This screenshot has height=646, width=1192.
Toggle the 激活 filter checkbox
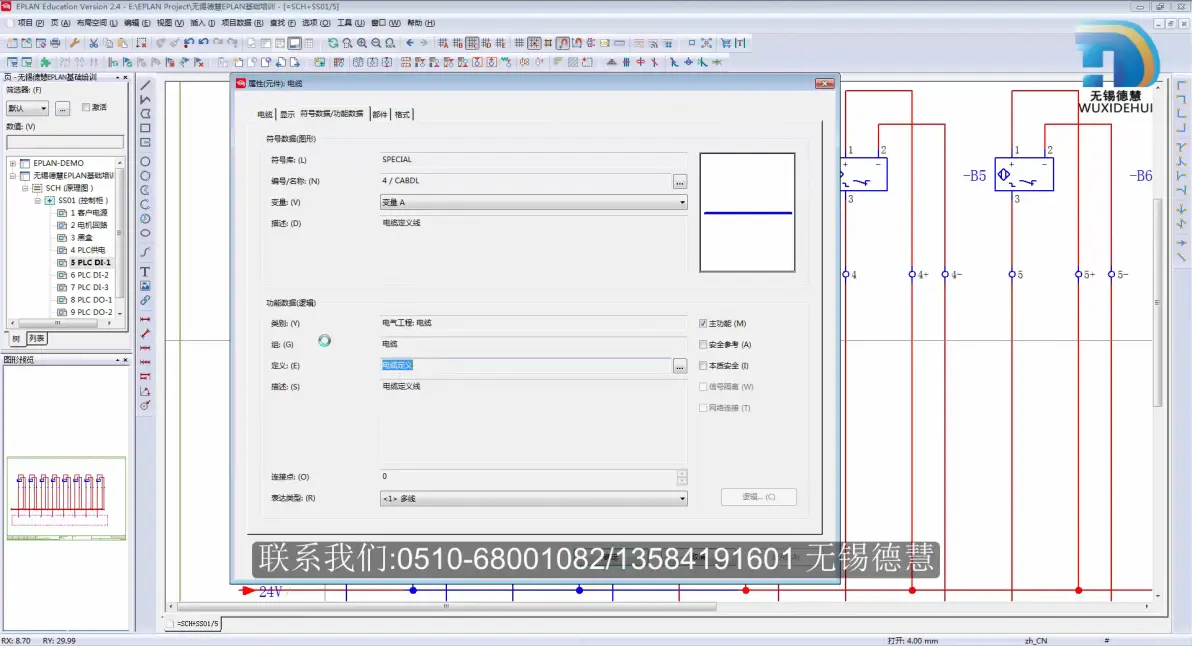point(86,107)
